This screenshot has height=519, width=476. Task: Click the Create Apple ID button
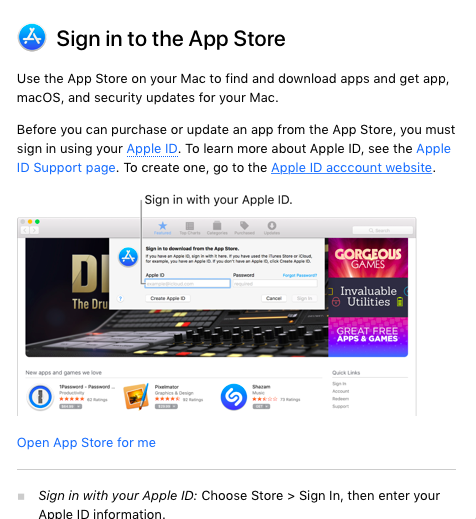click(168, 298)
